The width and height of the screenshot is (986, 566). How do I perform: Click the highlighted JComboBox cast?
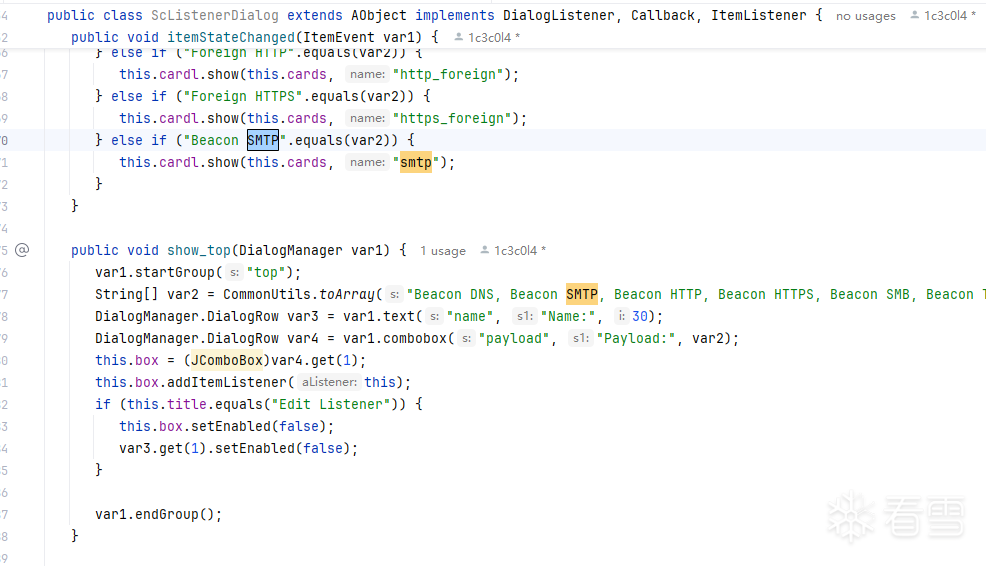[x=227, y=360]
